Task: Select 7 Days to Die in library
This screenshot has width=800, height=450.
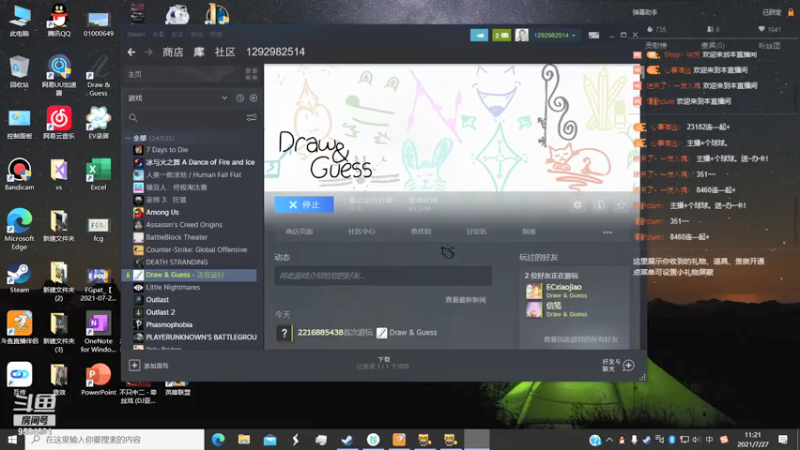Action: pos(167,150)
